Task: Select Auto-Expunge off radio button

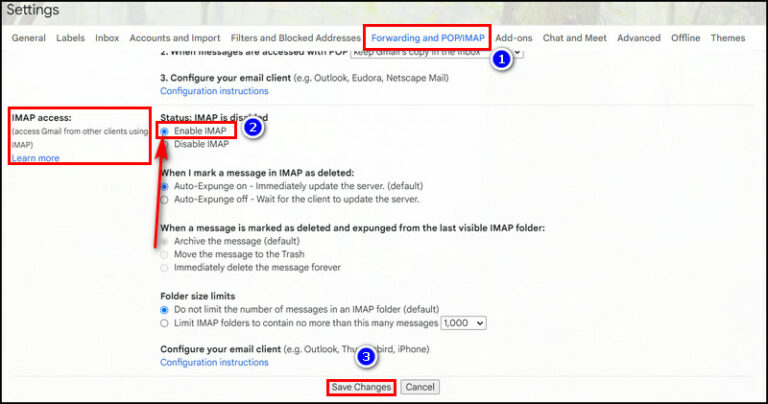Action: [x=164, y=200]
